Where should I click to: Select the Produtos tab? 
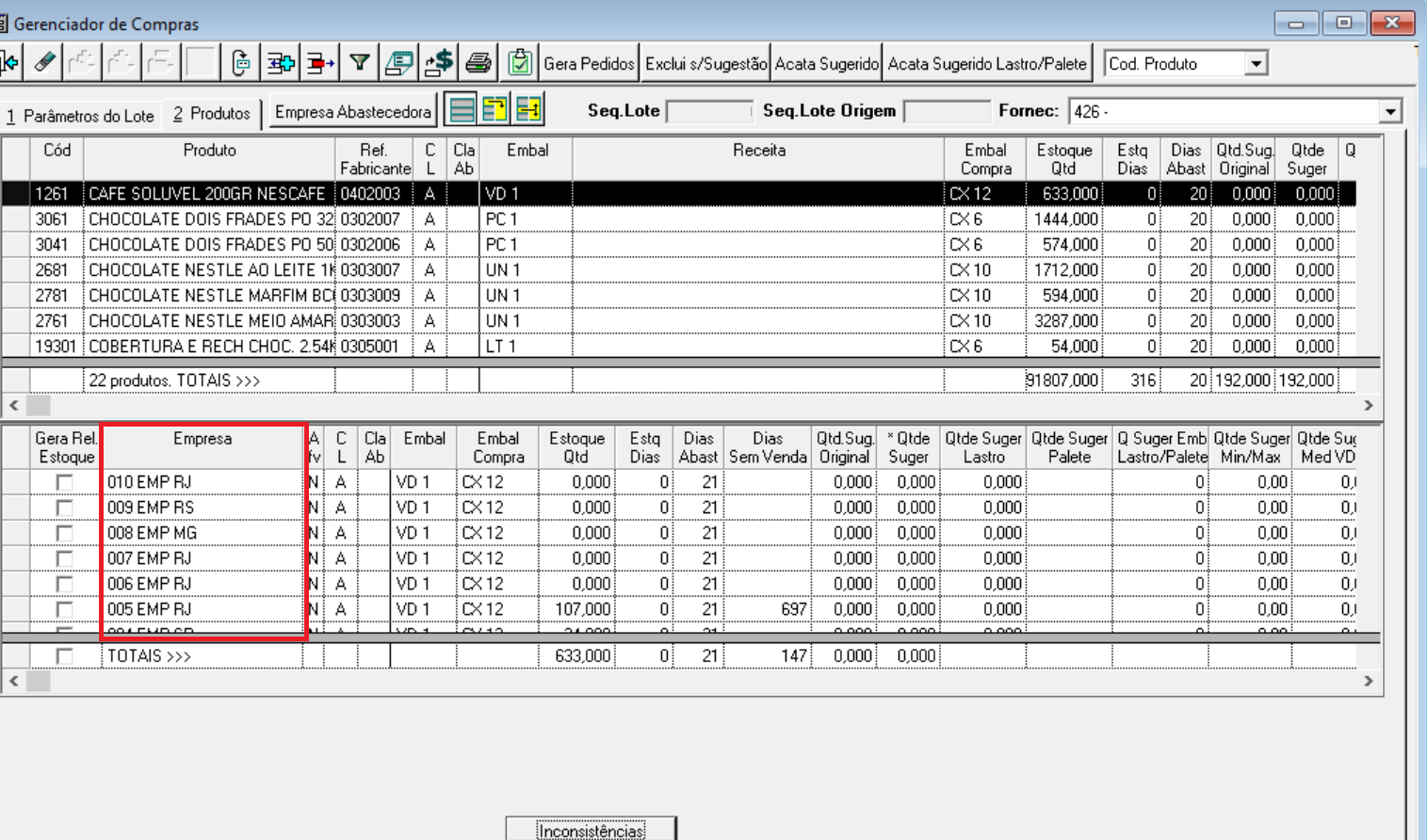point(212,113)
